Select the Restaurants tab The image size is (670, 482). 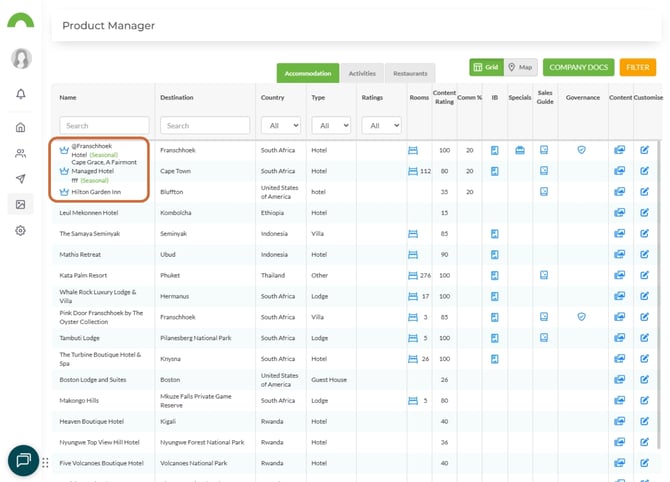pyautogui.click(x=410, y=73)
